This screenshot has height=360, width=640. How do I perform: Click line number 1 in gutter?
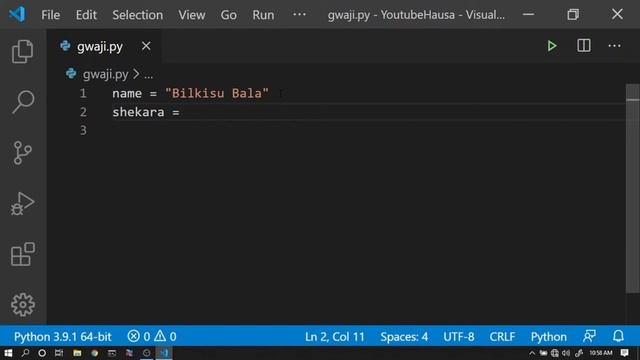83,93
